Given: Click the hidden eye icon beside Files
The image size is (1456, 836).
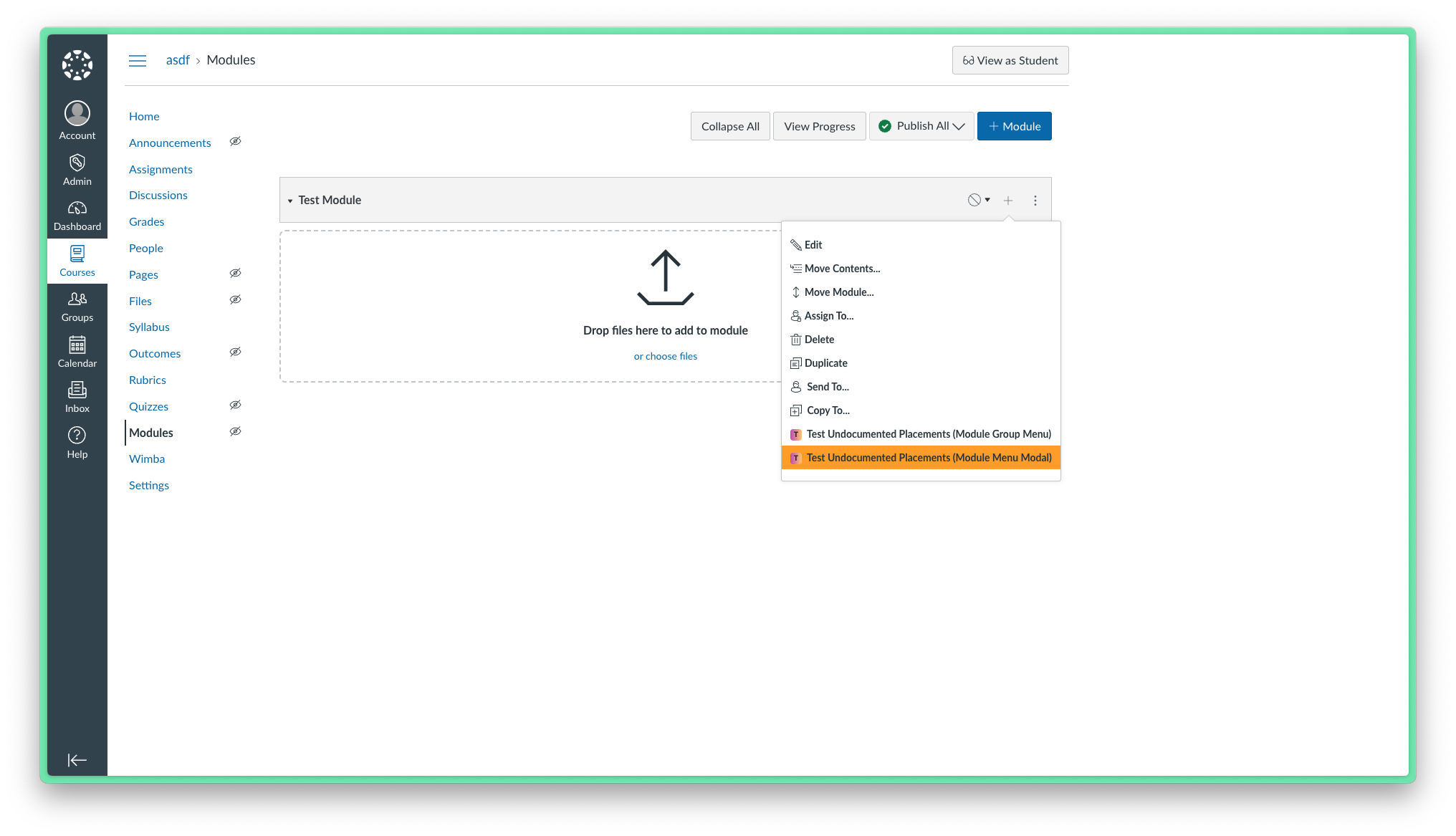Looking at the screenshot, I should pos(235,299).
